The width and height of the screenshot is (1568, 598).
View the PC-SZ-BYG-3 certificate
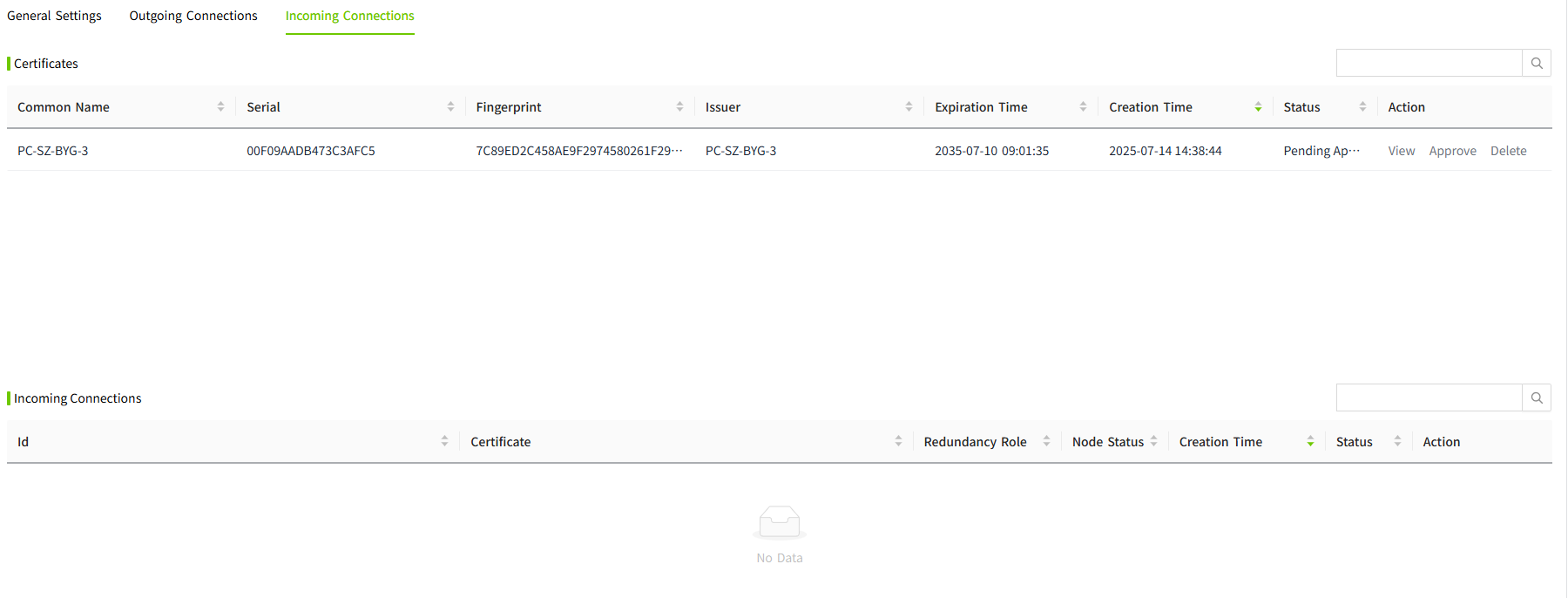click(1401, 151)
